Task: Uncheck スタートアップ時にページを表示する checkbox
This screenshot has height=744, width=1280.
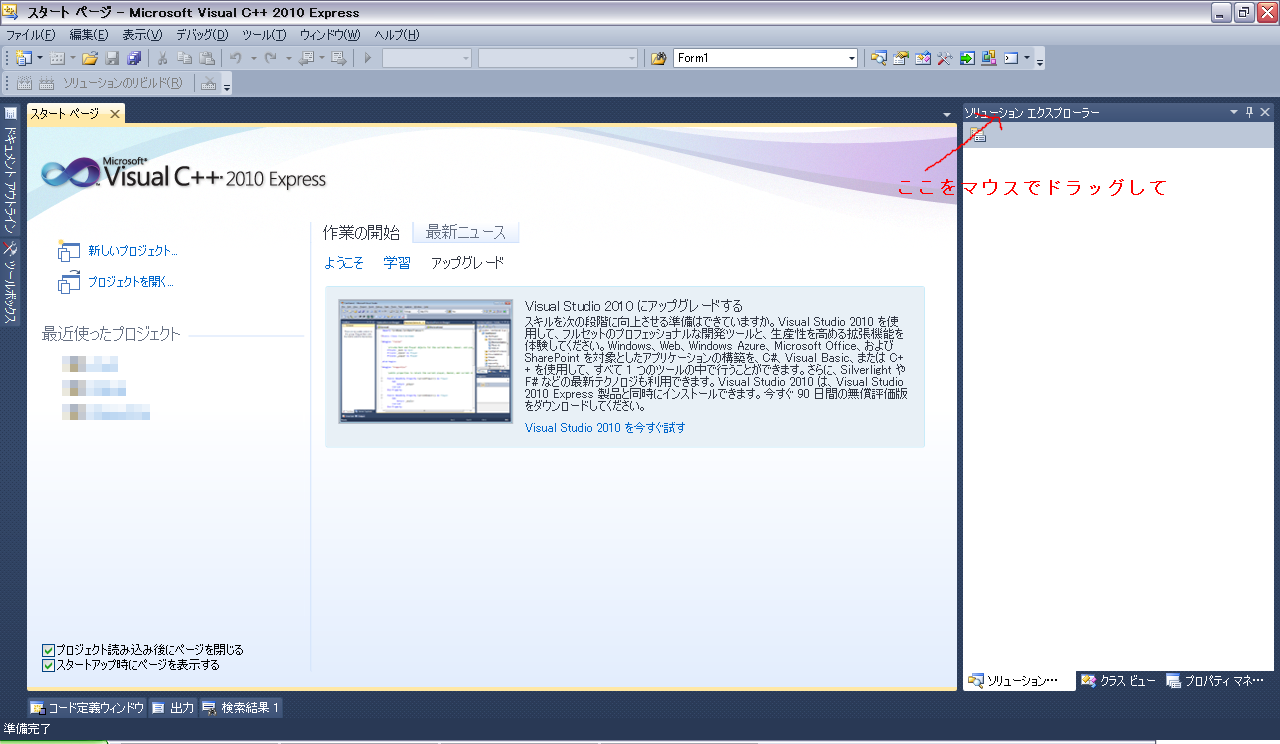Action: (x=48, y=665)
